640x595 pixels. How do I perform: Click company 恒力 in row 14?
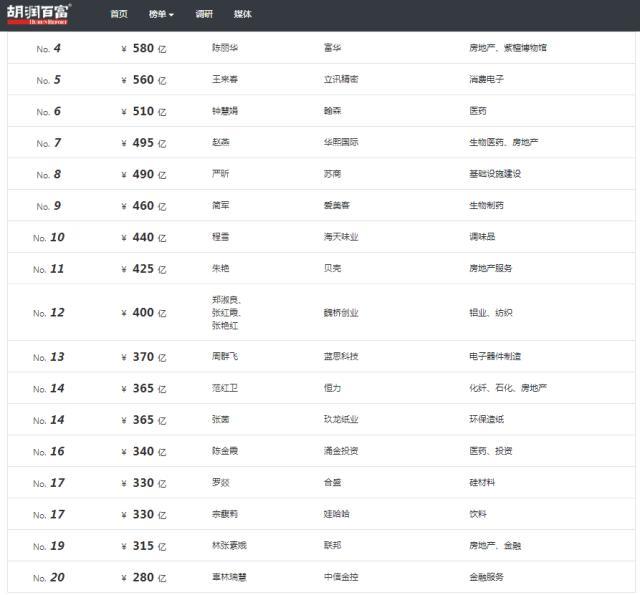pos(332,388)
